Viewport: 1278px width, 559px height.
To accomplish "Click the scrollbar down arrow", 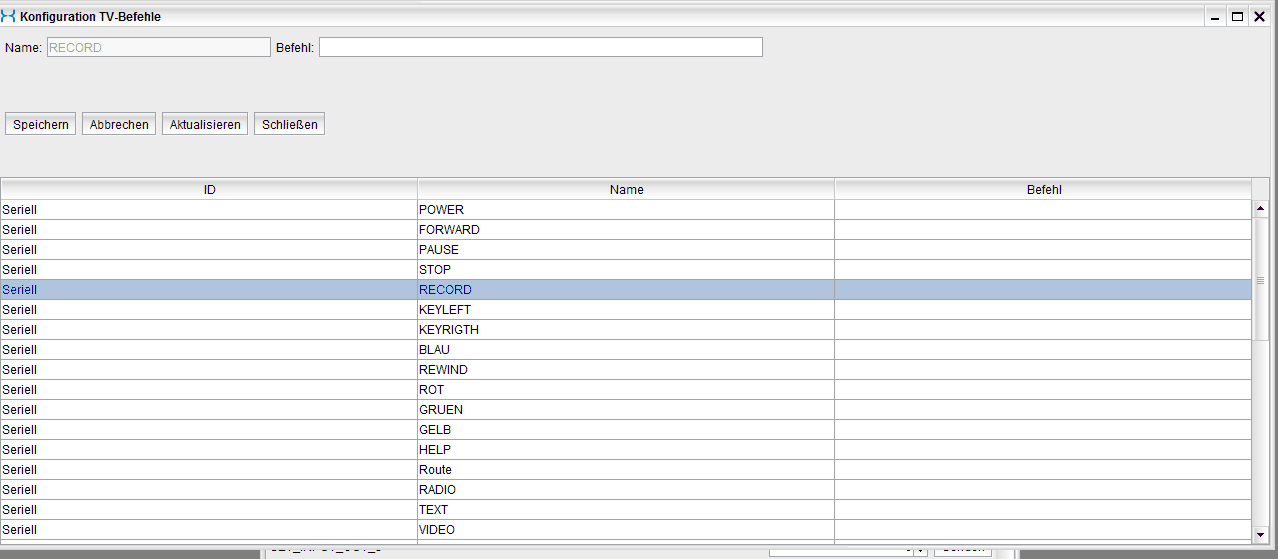I will (x=1260, y=535).
